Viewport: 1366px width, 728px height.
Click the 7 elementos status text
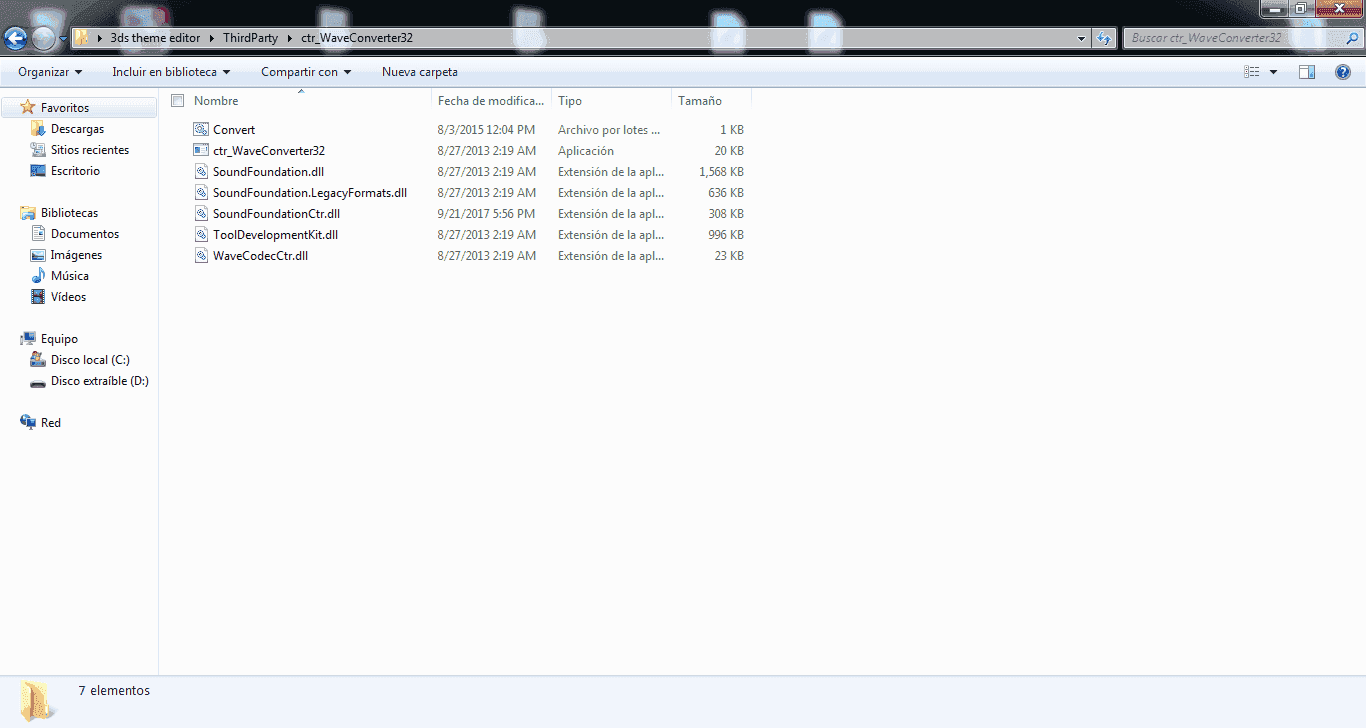tap(114, 691)
